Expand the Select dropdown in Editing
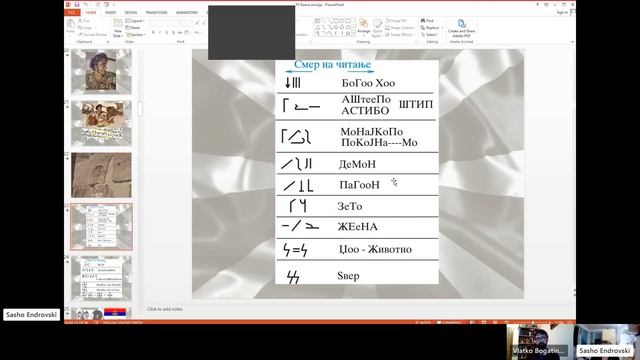This screenshot has height=360, width=640. [429, 34]
